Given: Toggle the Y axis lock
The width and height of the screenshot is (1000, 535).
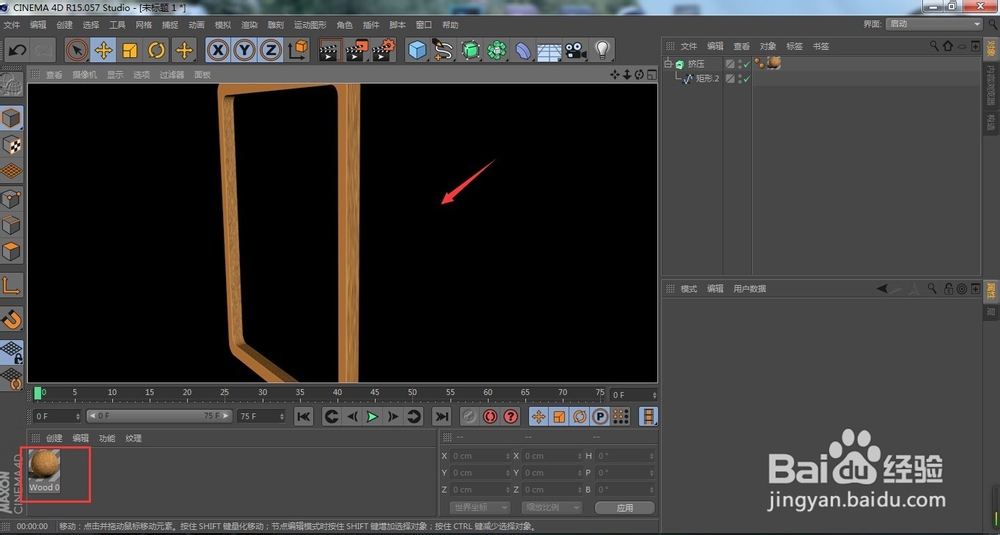Looking at the screenshot, I should [x=244, y=50].
